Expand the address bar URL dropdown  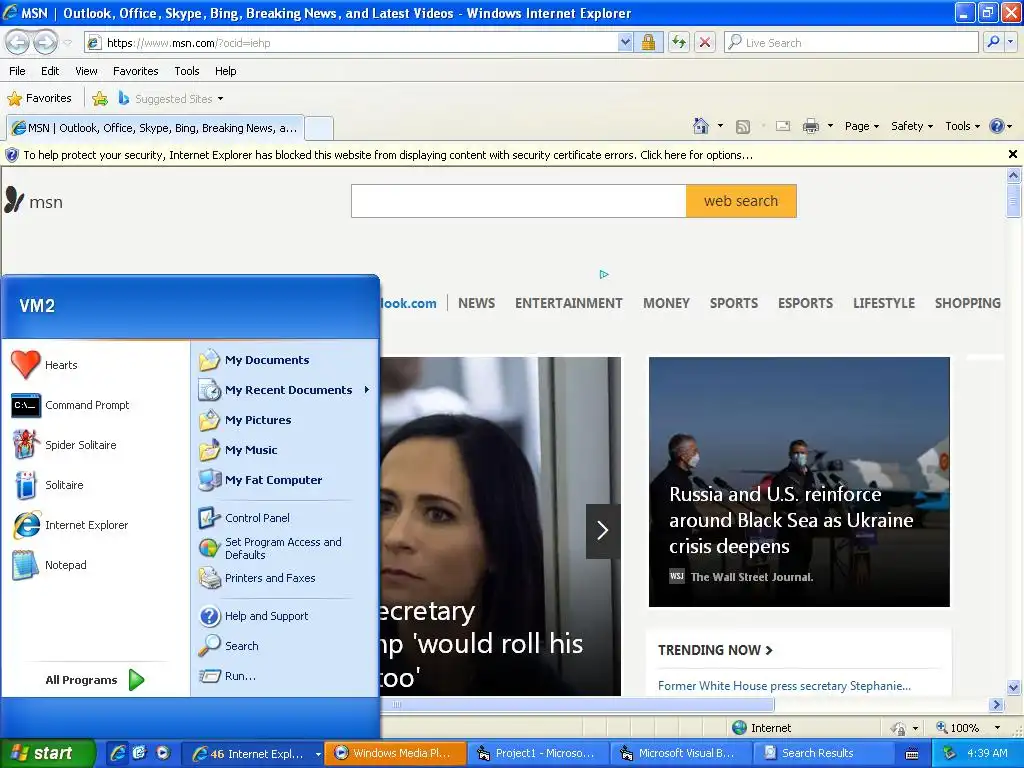[x=625, y=43]
